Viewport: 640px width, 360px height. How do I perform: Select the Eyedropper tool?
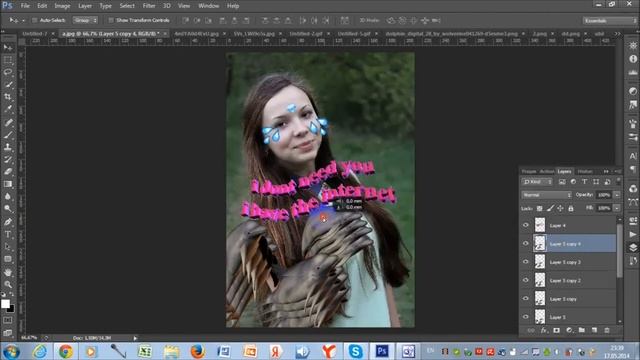(8, 109)
